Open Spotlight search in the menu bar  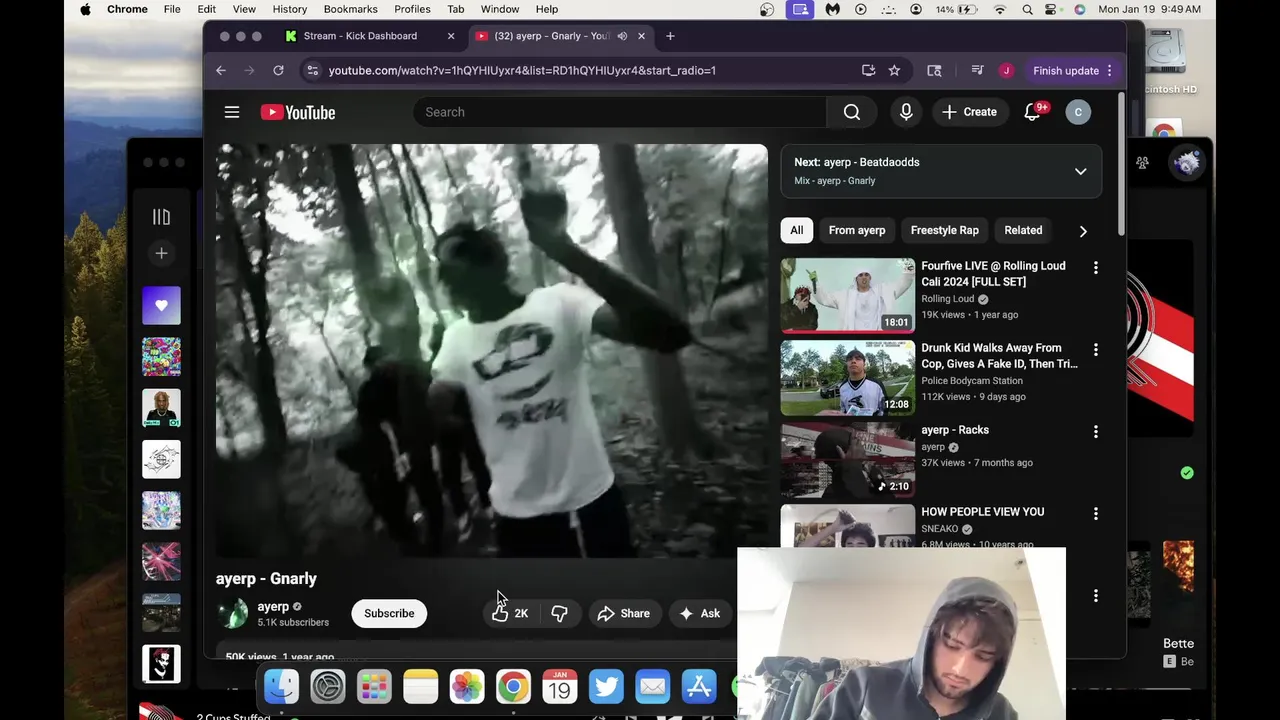click(x=1027, y=9)
